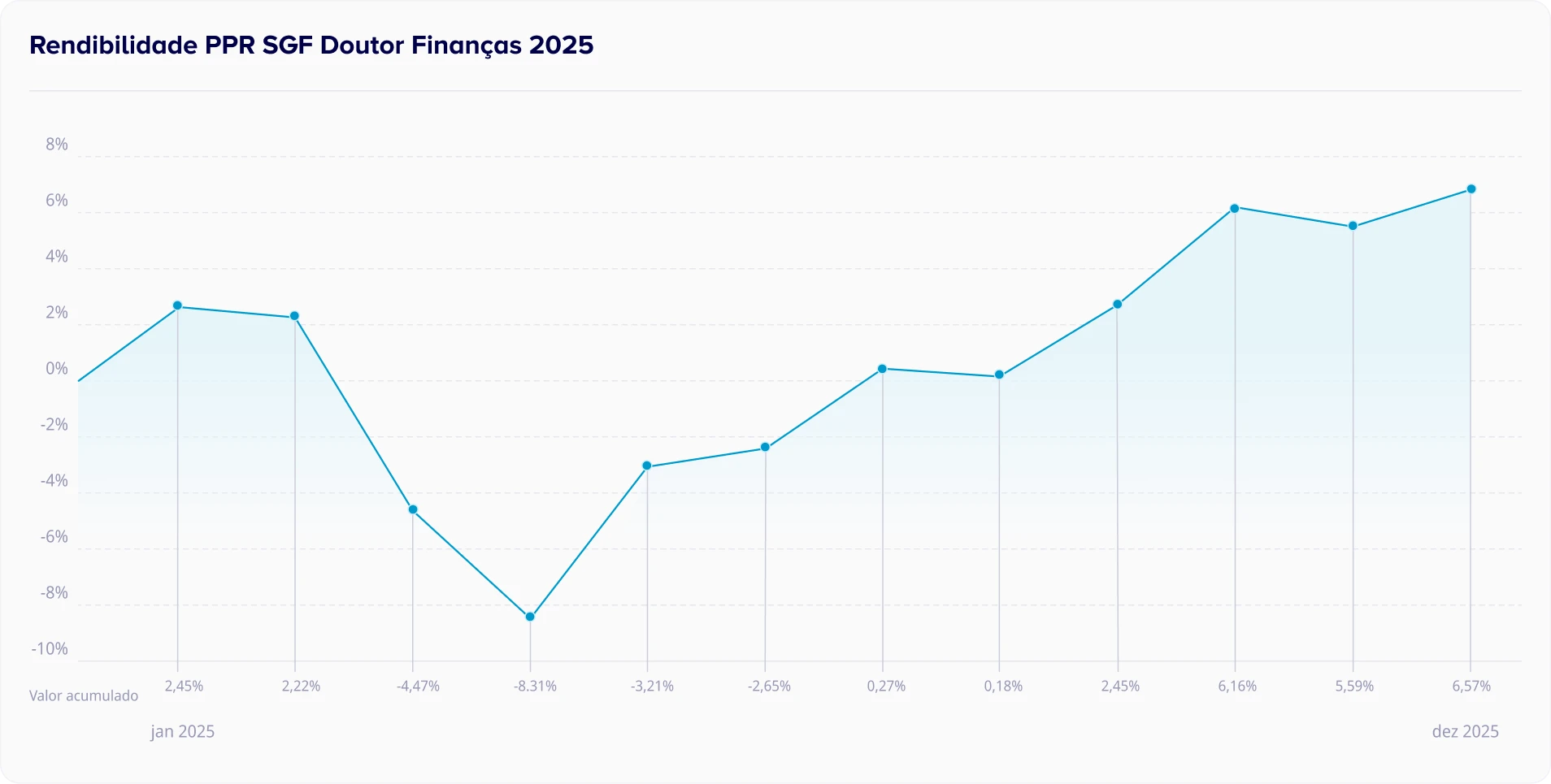The width and height of the screenshot is (1551, 784).
Task: Click the chart title Rendibilidade PPR SGF Doutor Finanças 2025
Action: click(311, 45)
